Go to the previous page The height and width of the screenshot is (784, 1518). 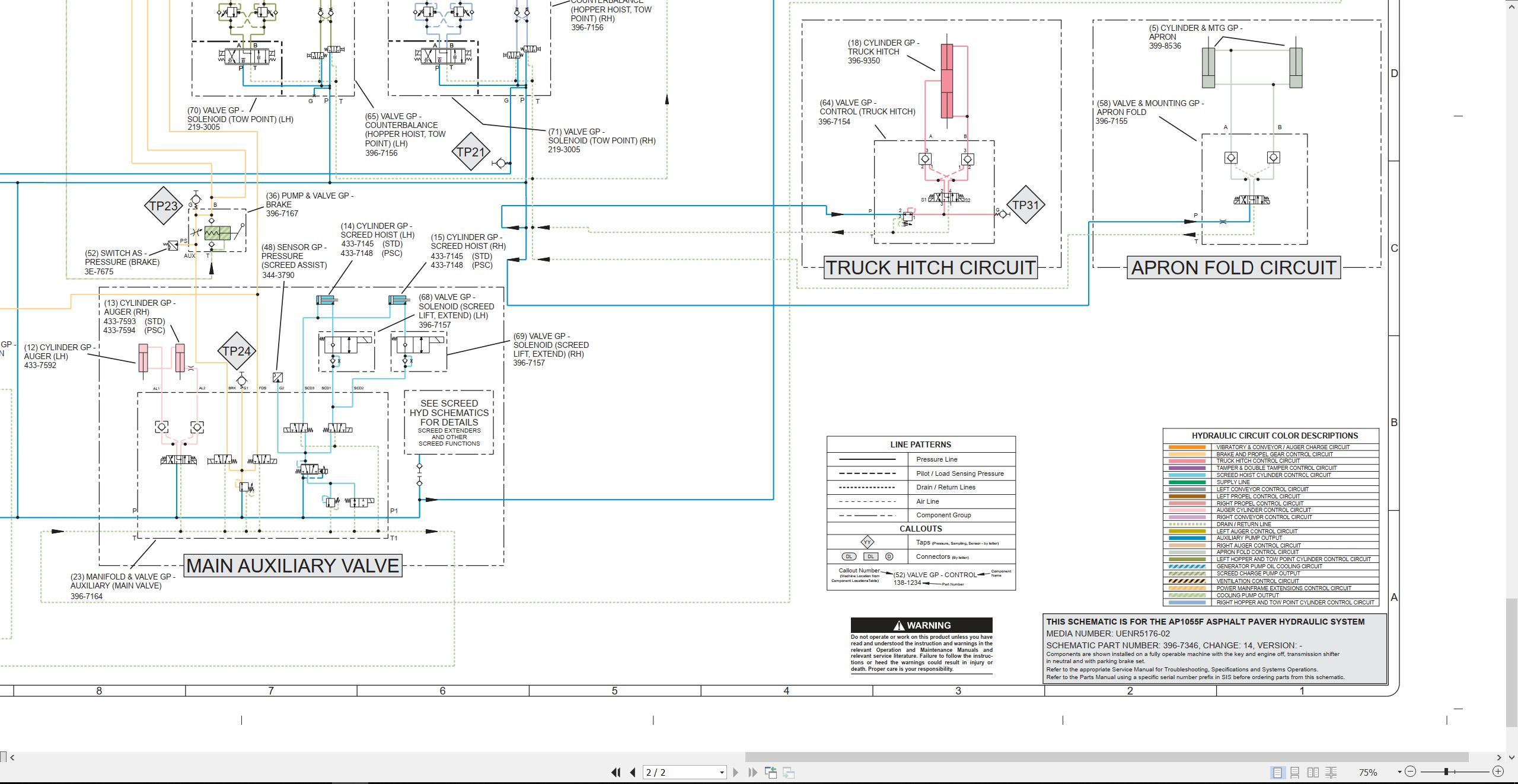coord(633,772)
